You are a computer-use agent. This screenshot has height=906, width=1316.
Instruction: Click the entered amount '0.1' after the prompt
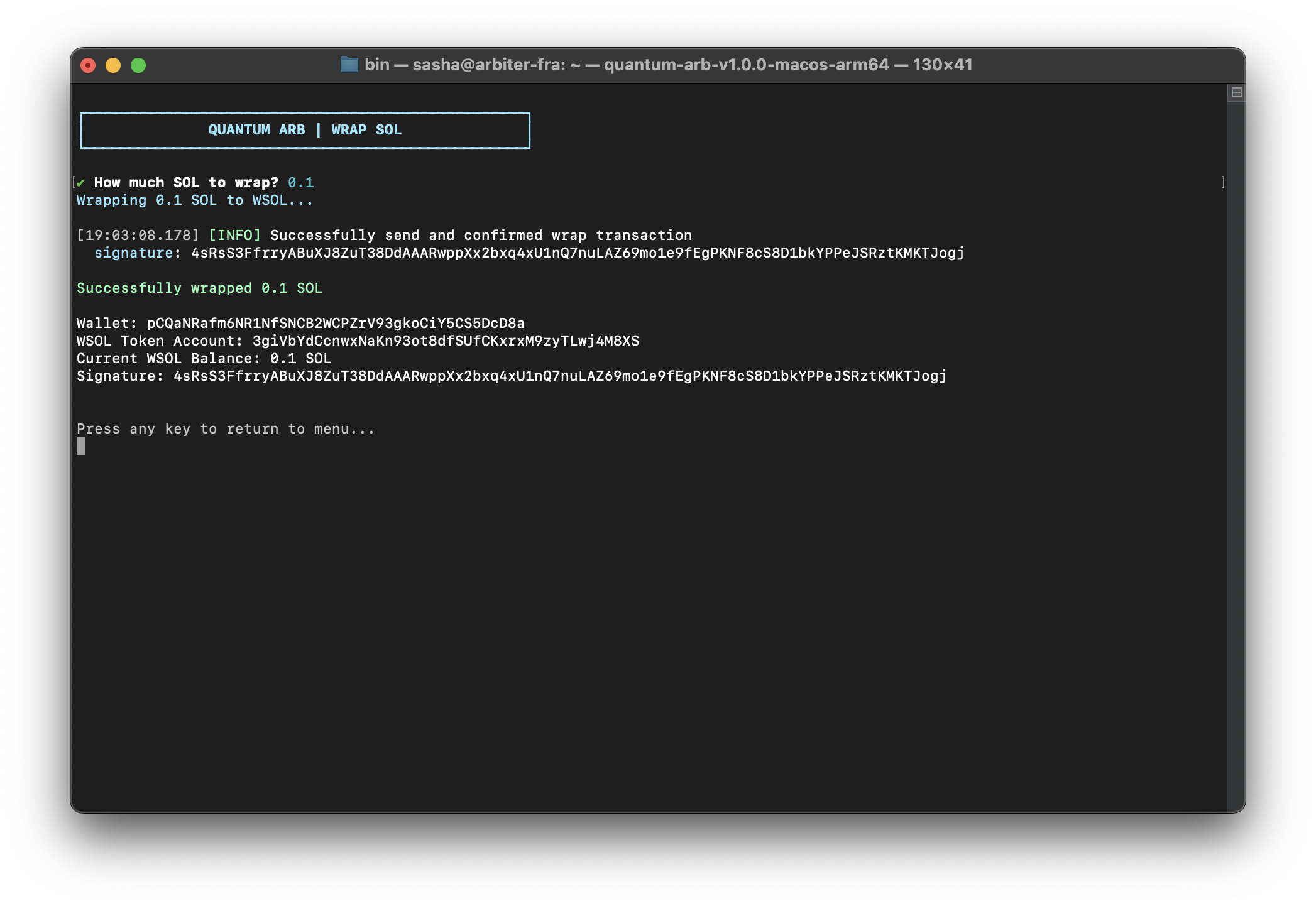tap(300, 183)
